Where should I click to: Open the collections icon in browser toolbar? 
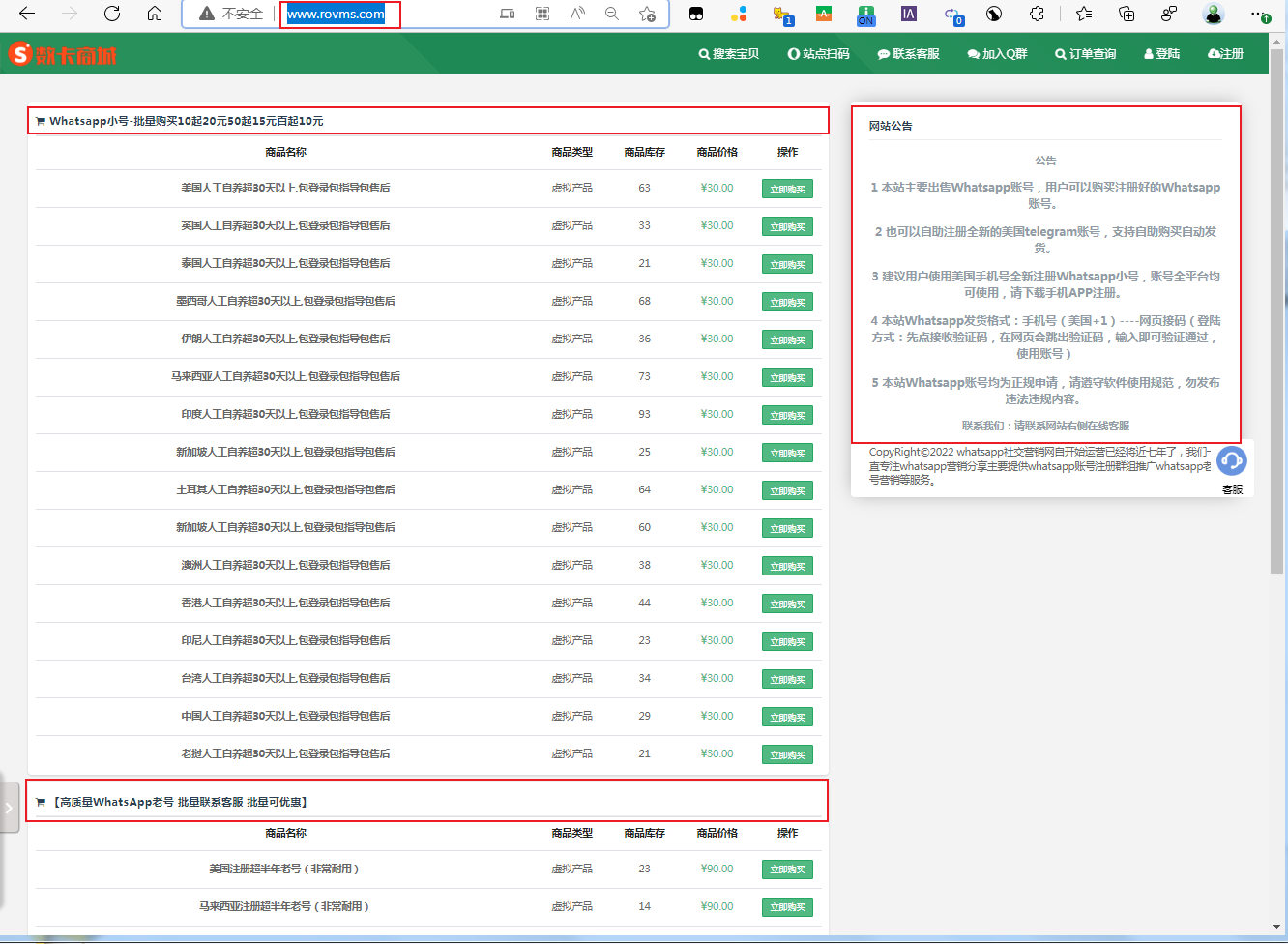tap(1127, 14)
